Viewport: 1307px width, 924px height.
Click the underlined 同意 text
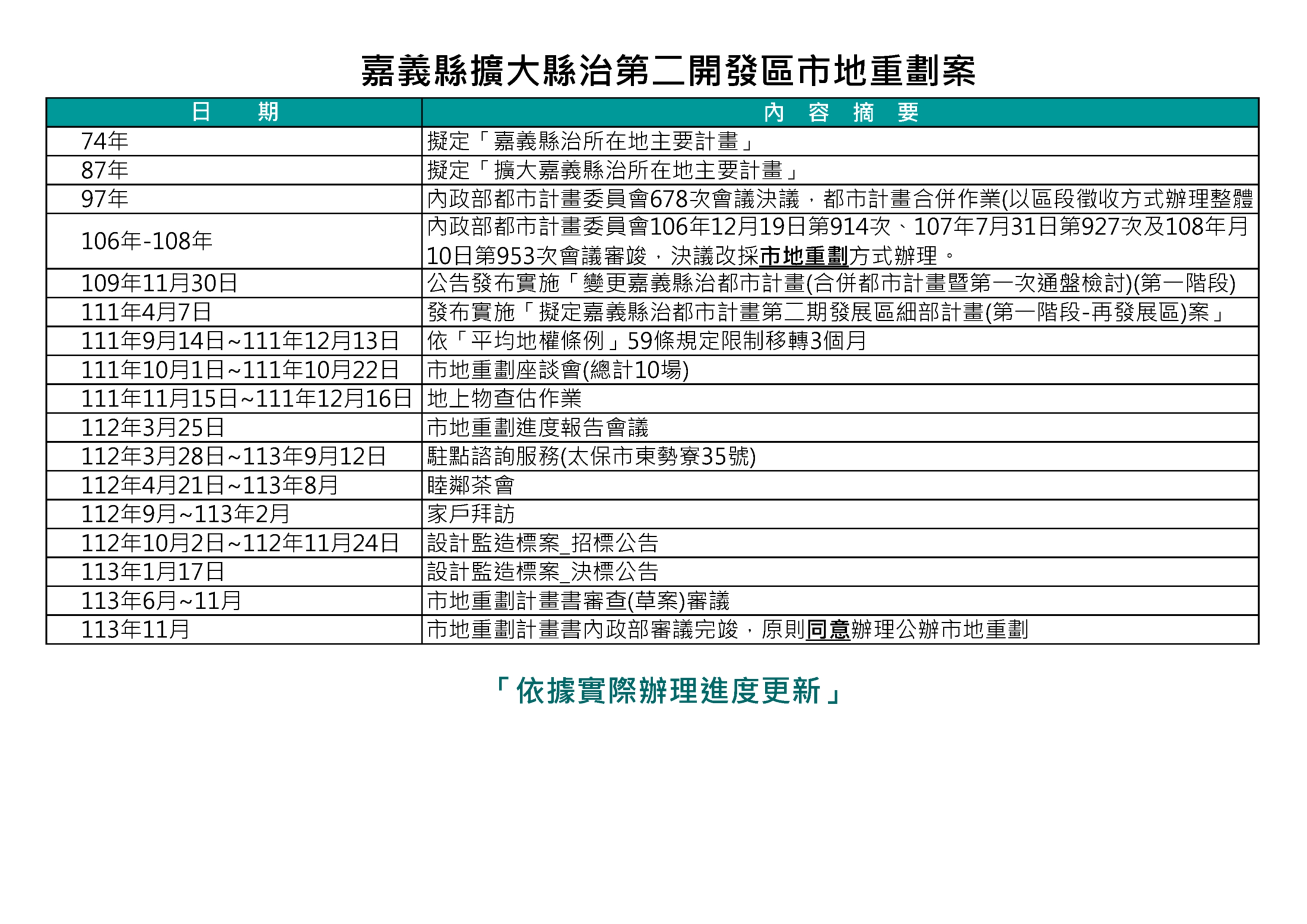828,630
